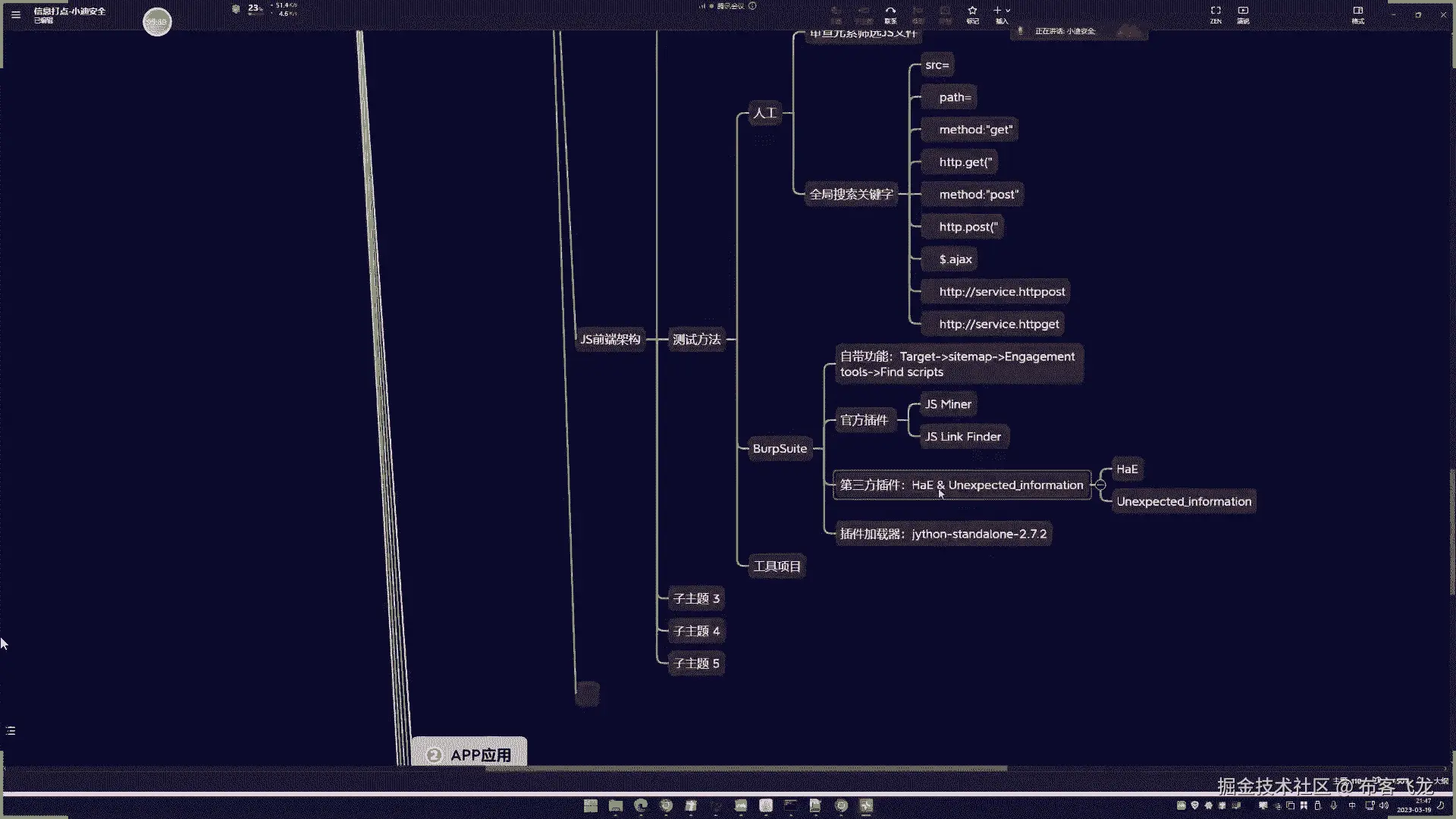Image resolution: width=1456 pixels, height=819 pixels.
Task: Click the user avatar circle at top
Action: tap(157, 22)
